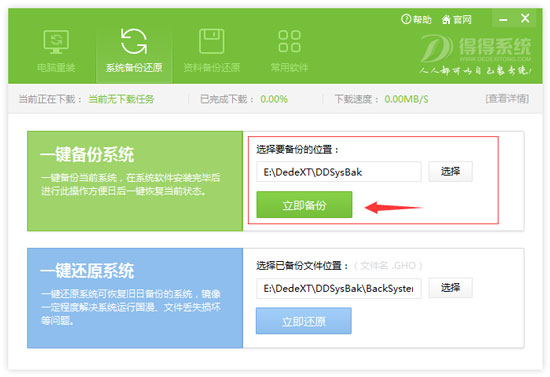
Task: Click the 选择要备份的位置 label
Action: click(298, 150)
